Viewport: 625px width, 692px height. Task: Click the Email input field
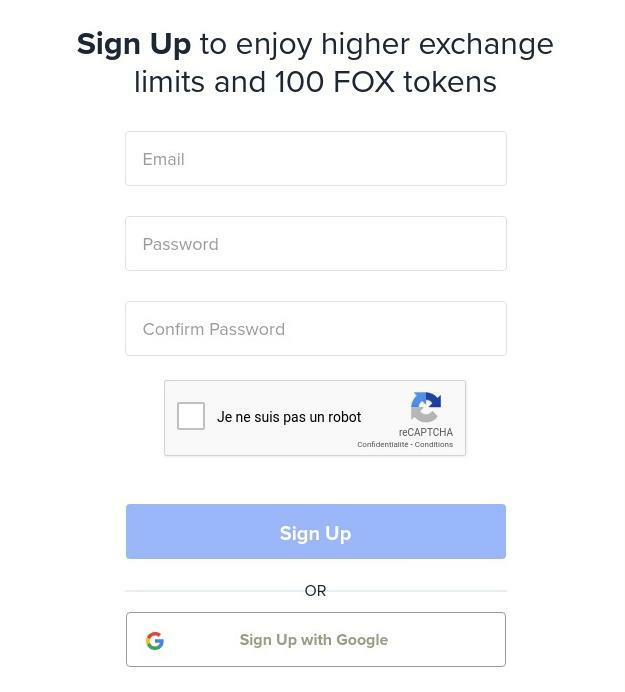(x=315, y=159)
